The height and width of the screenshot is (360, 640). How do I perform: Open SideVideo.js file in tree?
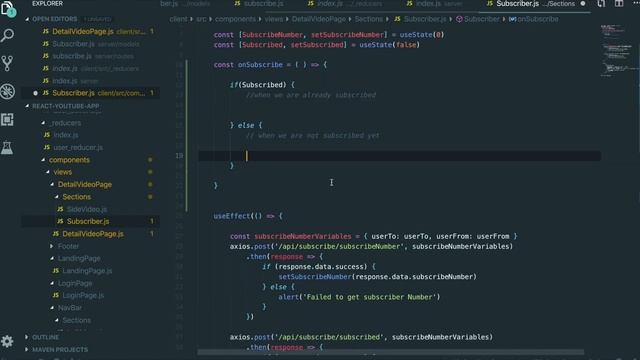pos(87,209)
